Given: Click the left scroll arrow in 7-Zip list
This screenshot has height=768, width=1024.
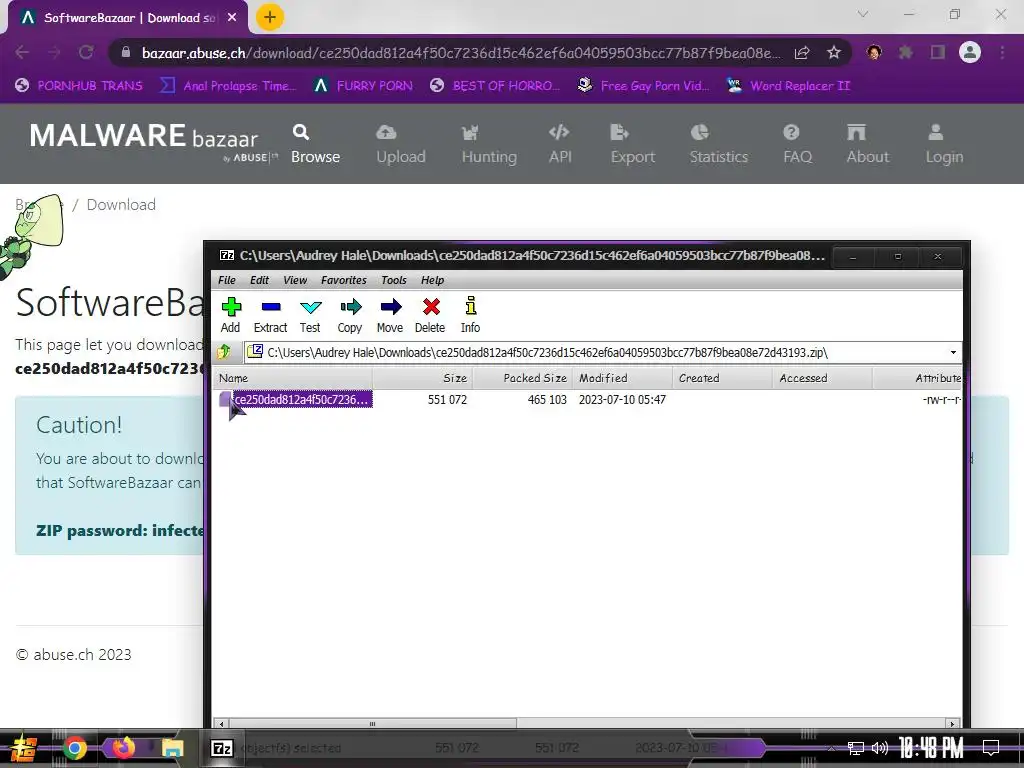Looking at the screenshot, I should (x=222, y=724).
